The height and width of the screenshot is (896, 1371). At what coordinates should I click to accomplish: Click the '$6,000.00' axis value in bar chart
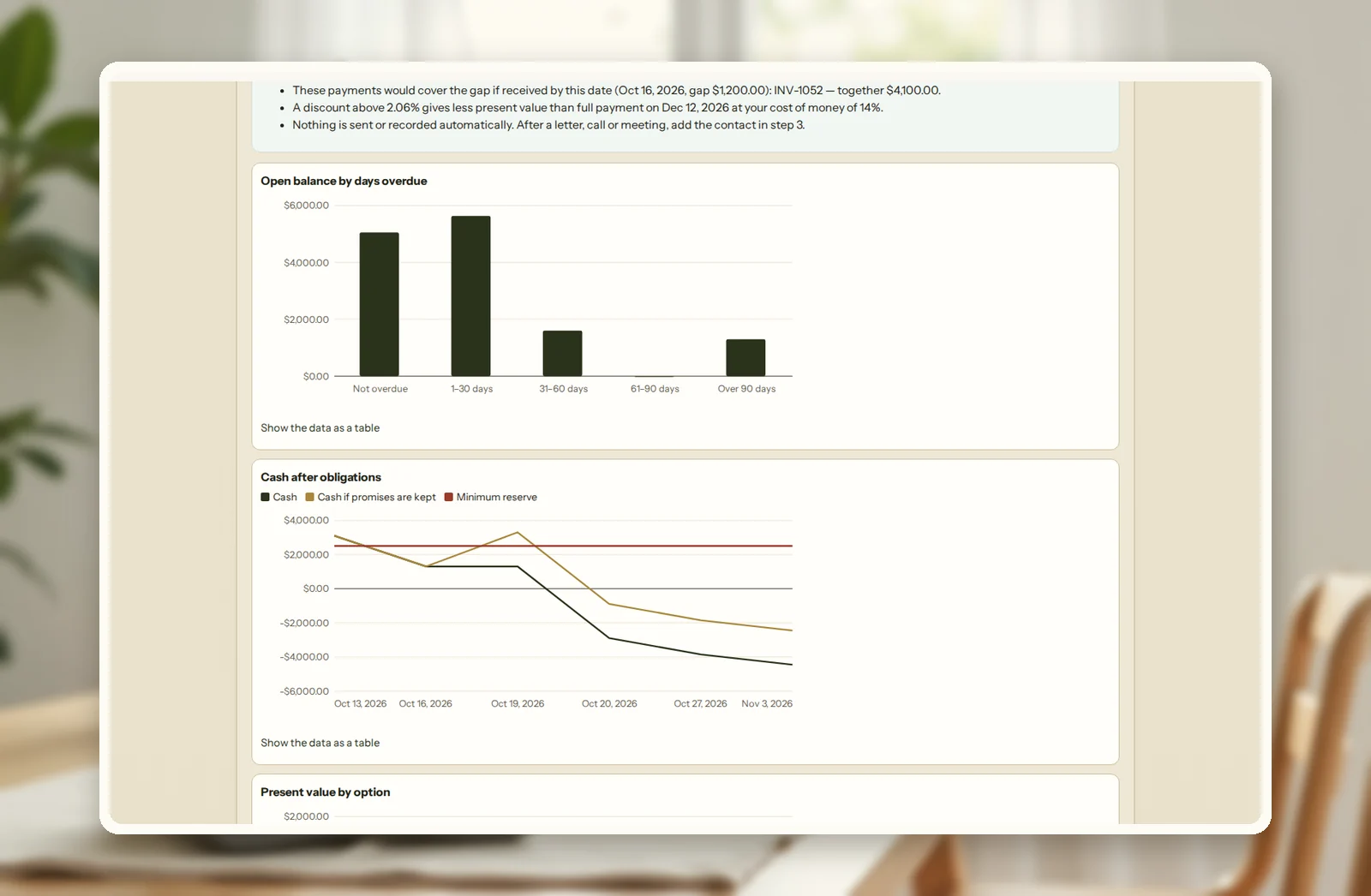[306, 206]
